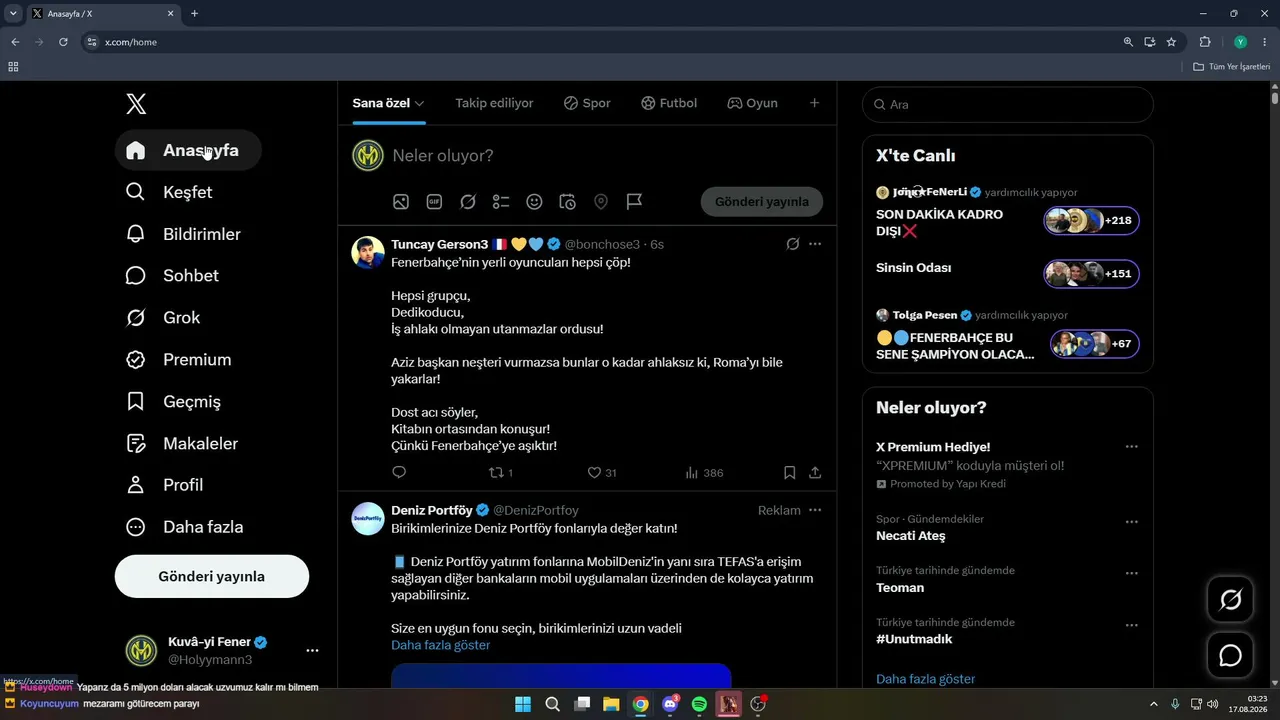This screenshot has width=1280, height=720.
Task: Open the Chrome apps grid in bookmarks bar
Action: [13, 67]
